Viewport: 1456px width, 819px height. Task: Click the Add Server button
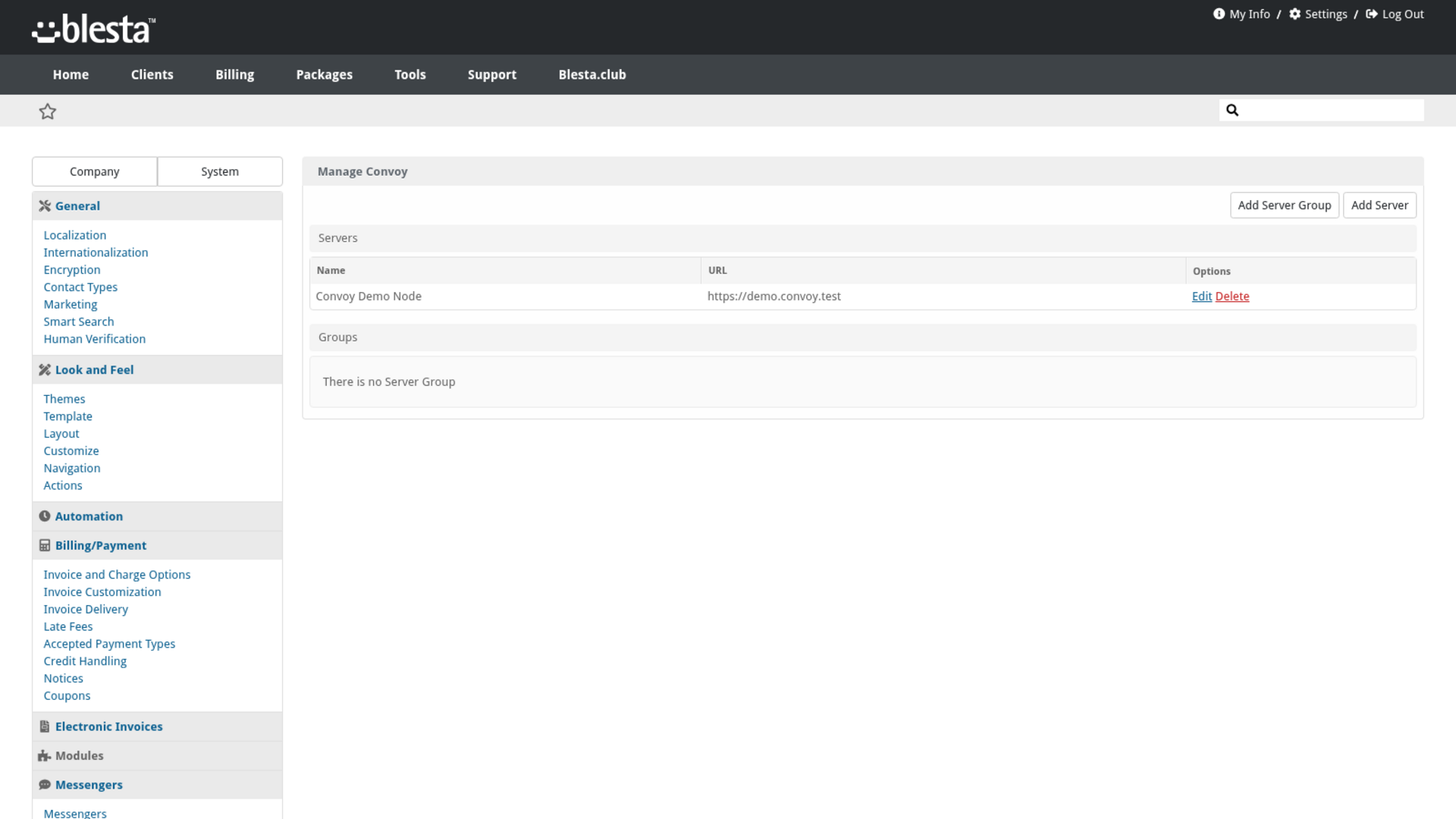[1379, 206]
